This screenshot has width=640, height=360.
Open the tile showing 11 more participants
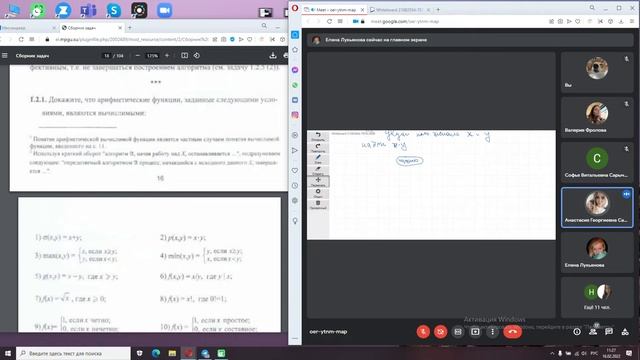597,297
